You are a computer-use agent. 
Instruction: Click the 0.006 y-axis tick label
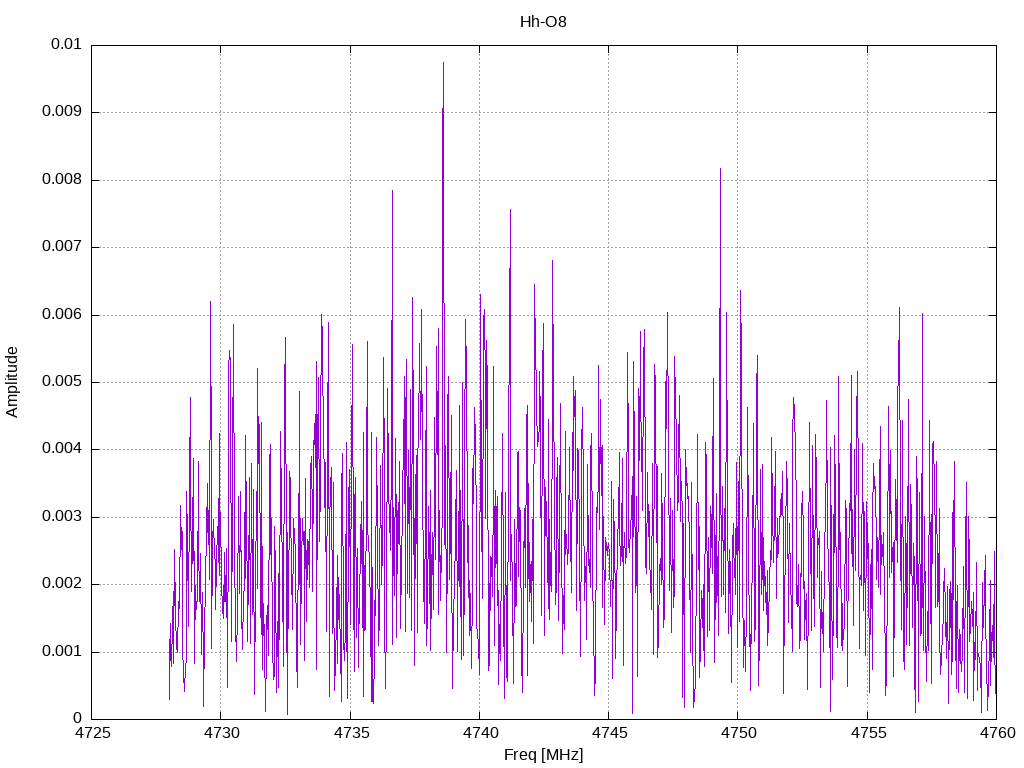[x=62, y=315]
